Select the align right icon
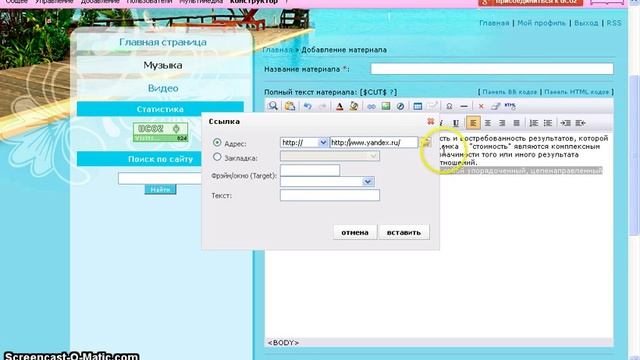Viewport: 640px width, 360px height. tap(502, 123)
